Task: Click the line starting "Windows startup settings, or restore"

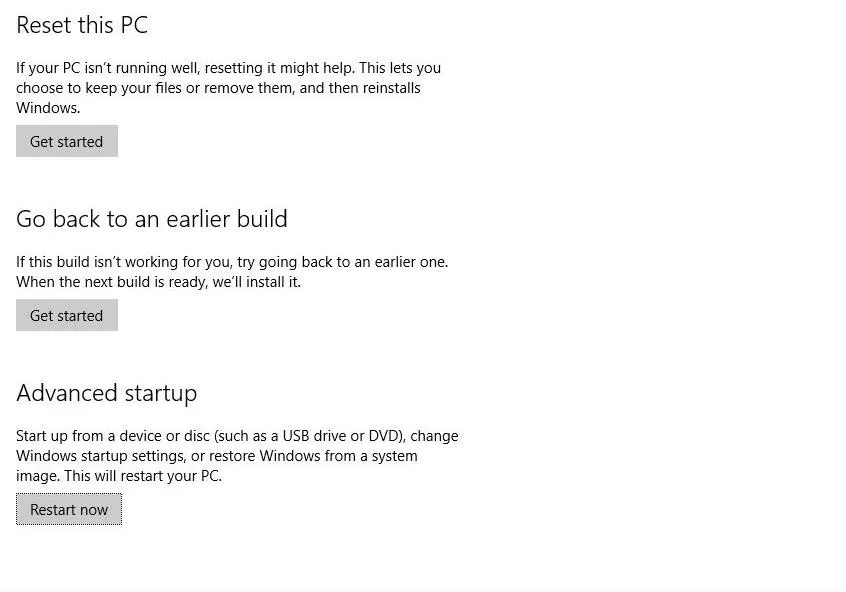Action: (216, 456)
